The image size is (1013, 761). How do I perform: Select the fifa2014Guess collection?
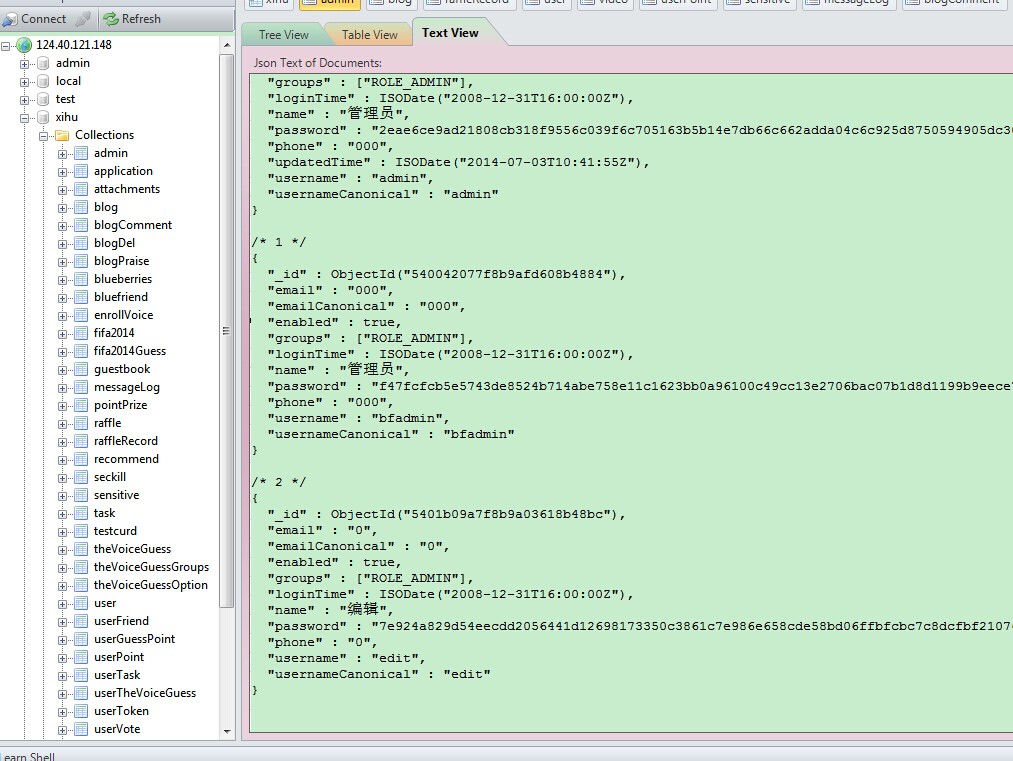[x=130, y=351]
